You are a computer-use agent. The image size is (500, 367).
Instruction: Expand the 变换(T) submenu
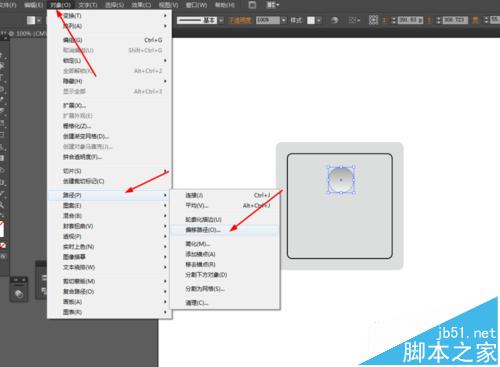tap(110, 16)
